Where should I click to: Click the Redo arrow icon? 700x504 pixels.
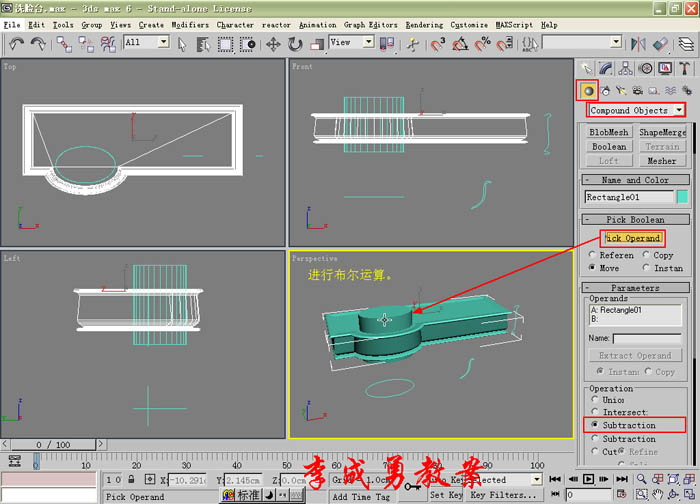pos(38,44)
